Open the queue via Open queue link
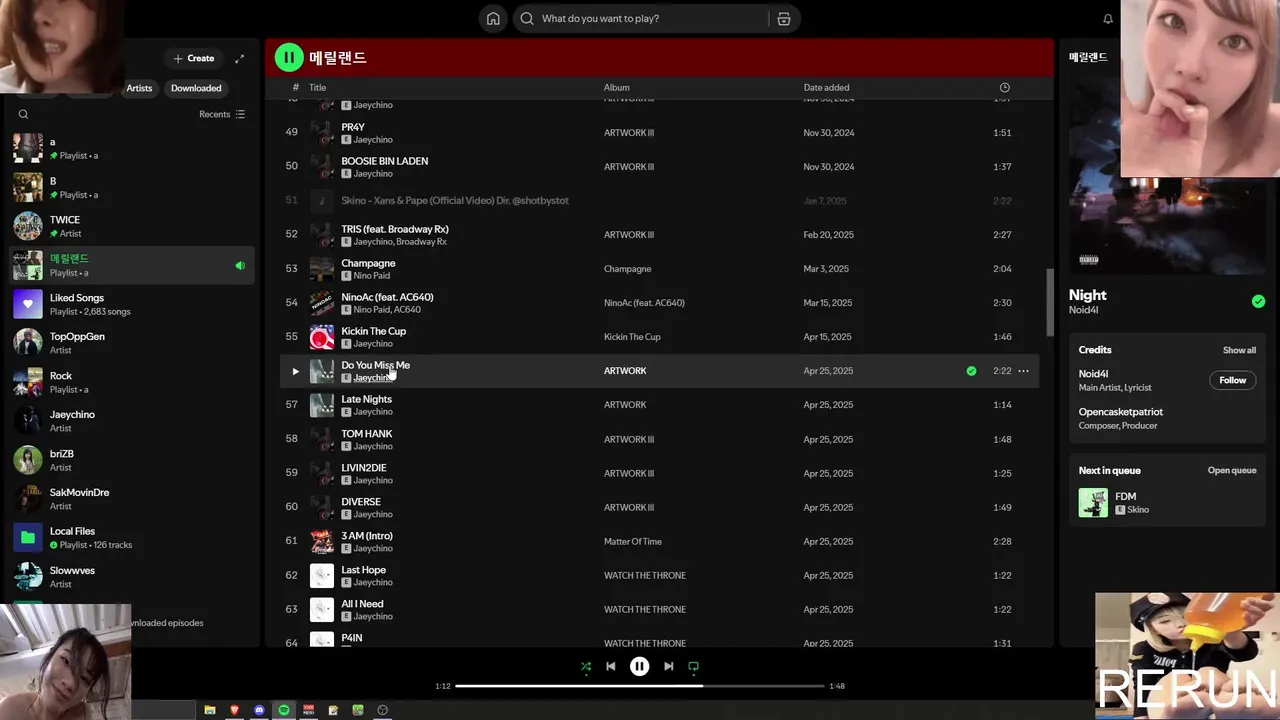 point(1231,471)
